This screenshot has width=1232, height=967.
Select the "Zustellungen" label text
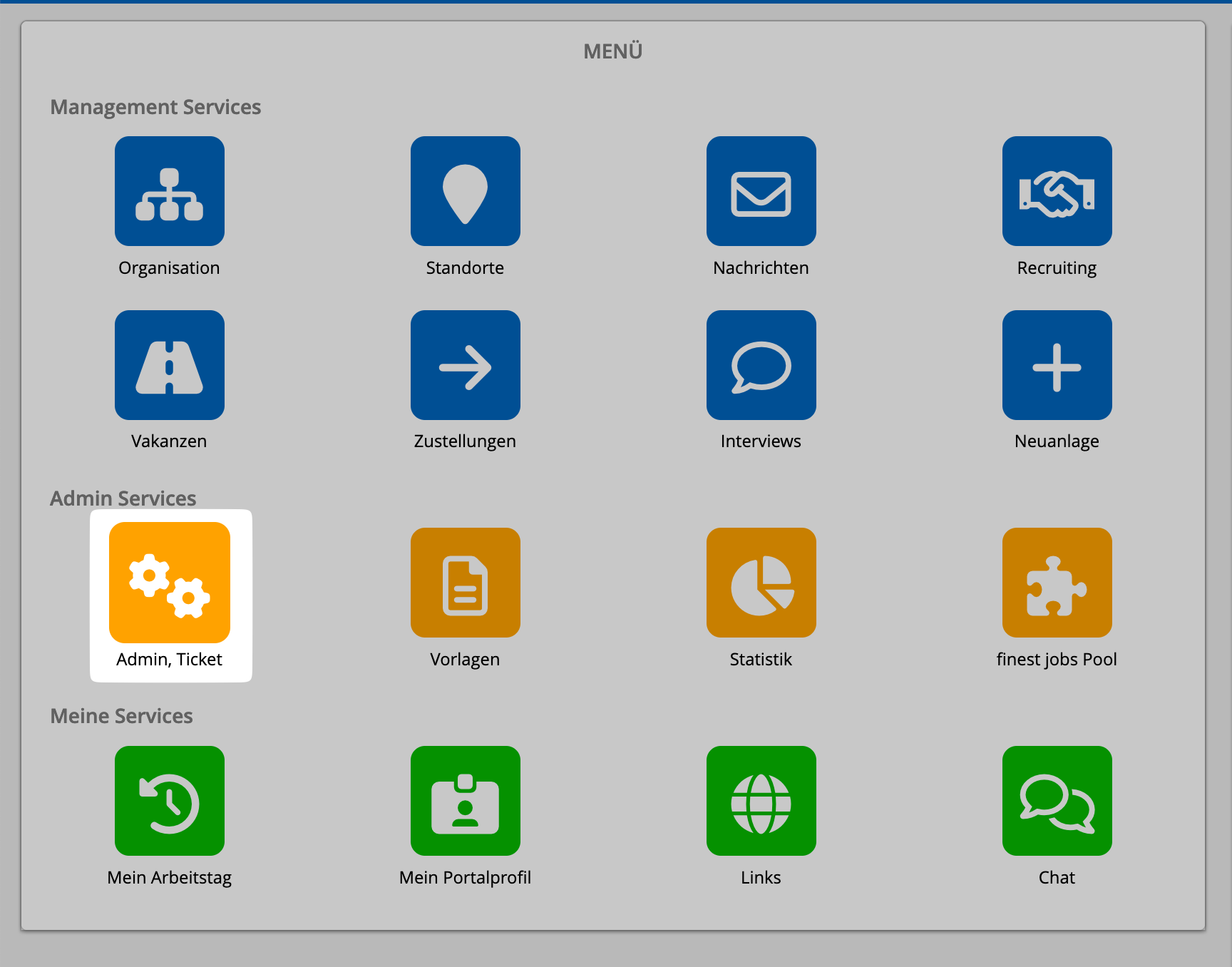pyautogui.click(x=465, y=441)
